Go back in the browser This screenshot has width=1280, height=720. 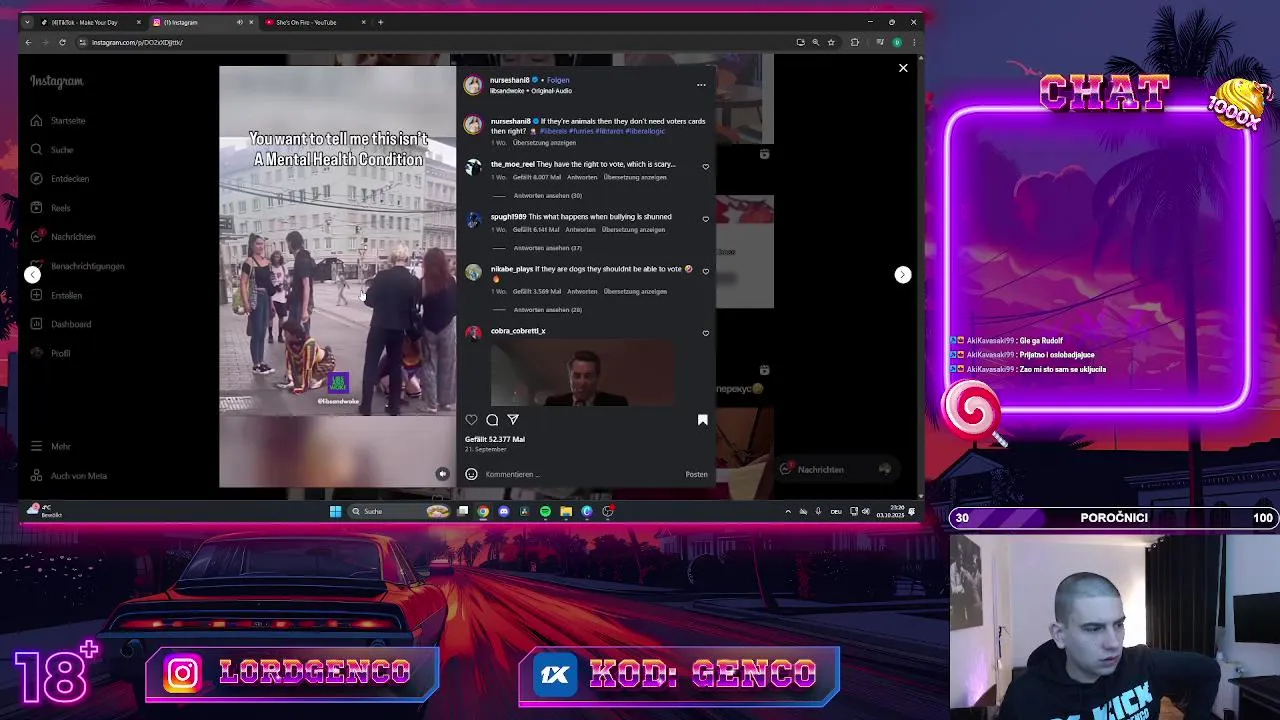(x=28, y=42)
